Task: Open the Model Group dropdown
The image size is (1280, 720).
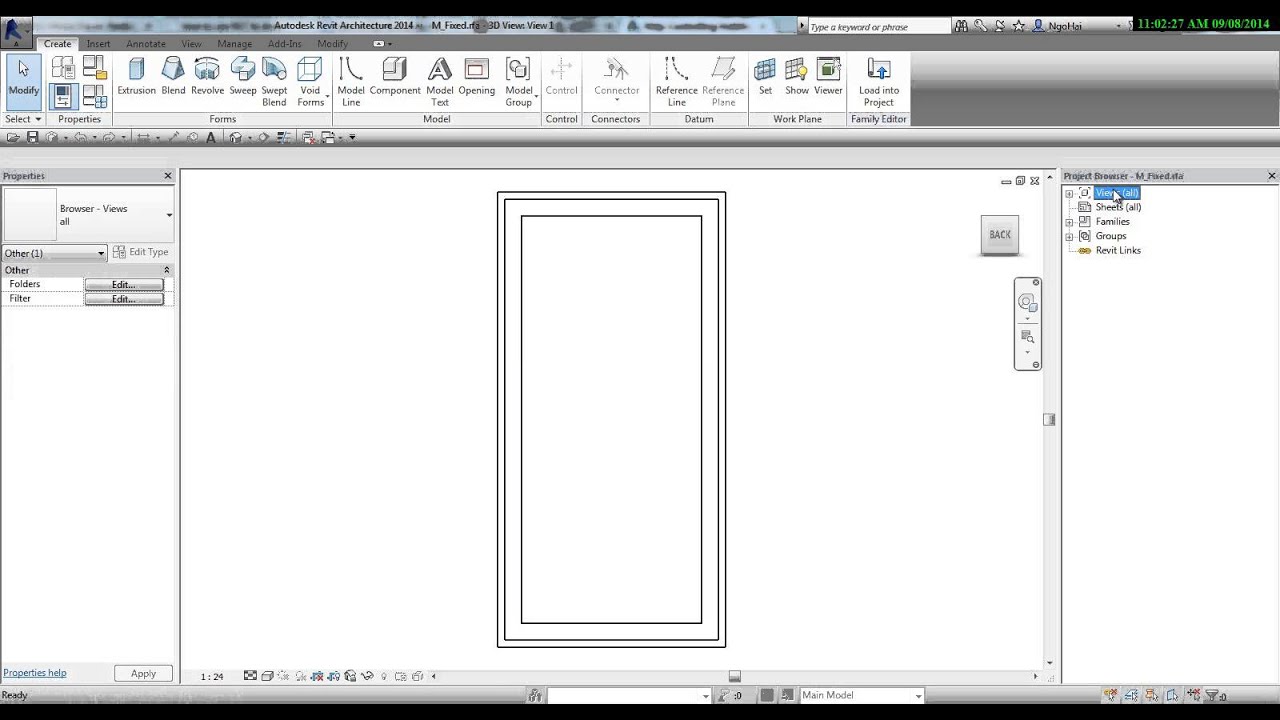Action: [518, 82]
